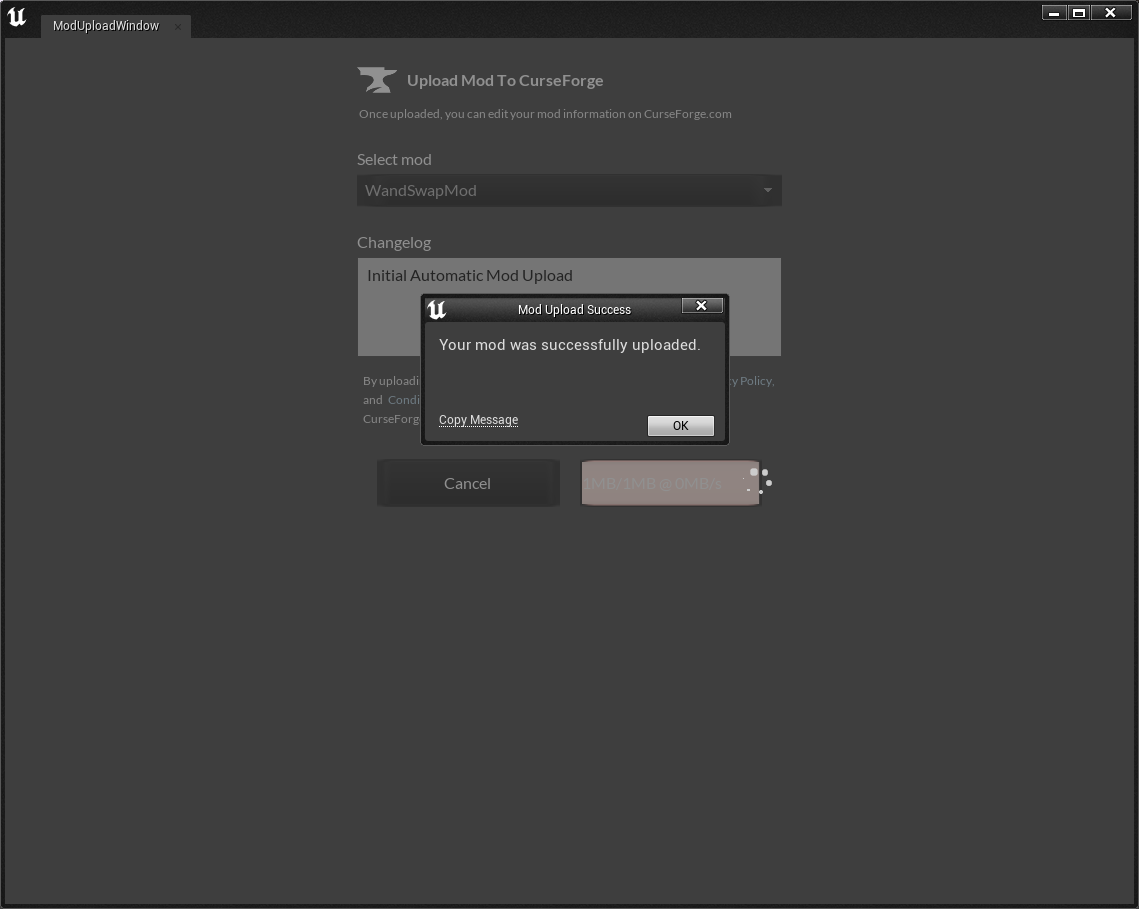Click the upload progress button showing 1MB/1MB
The height and width of the screenshot is (909, 1139).
pos(670,483)
